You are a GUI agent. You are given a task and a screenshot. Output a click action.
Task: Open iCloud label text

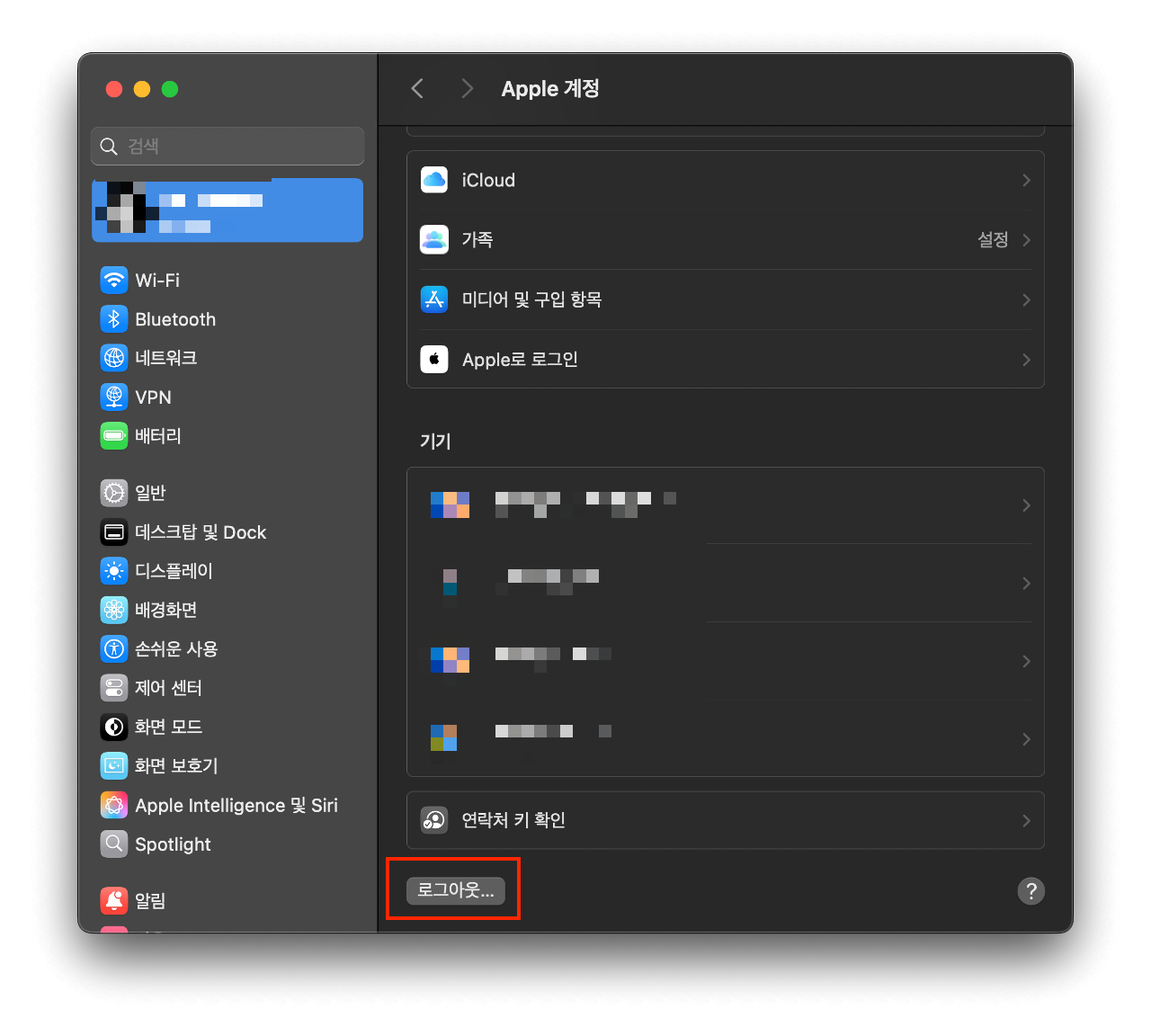click(x=488, y=180)
